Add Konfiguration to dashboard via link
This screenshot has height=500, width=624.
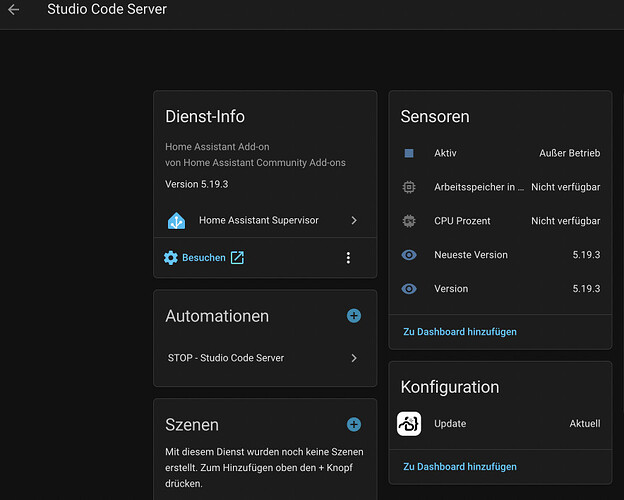tap(460, 467)
